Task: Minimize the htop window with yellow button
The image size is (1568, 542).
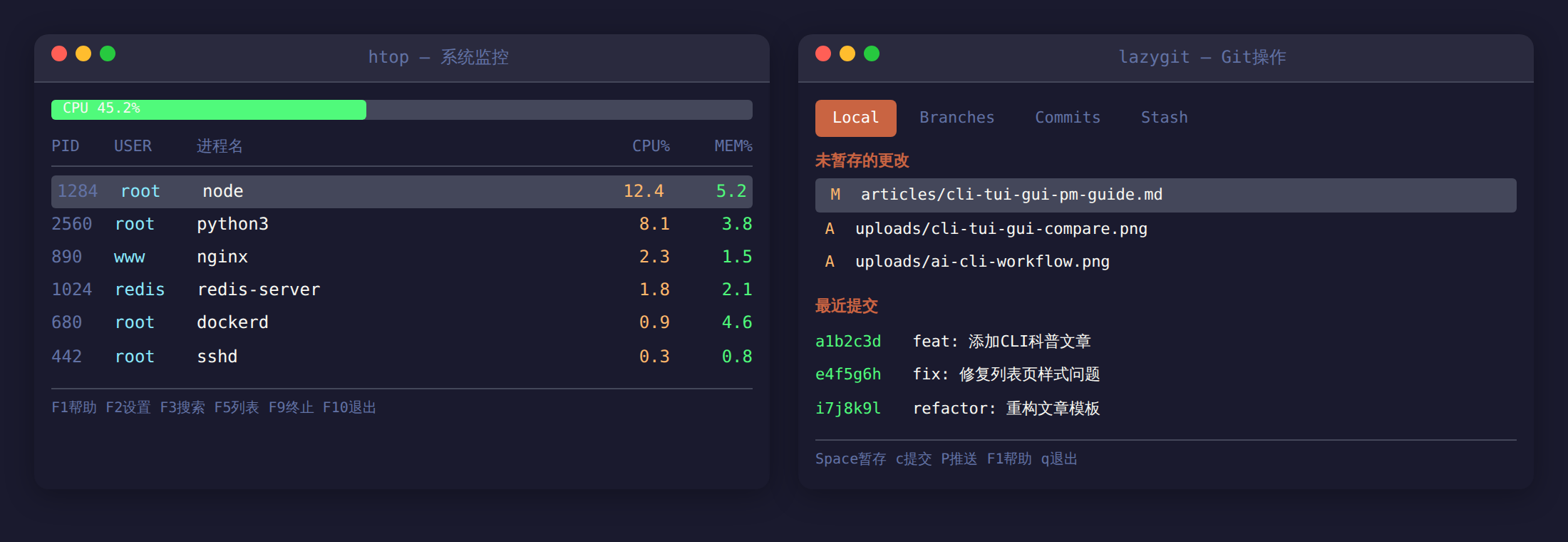Action: [83, 53]
